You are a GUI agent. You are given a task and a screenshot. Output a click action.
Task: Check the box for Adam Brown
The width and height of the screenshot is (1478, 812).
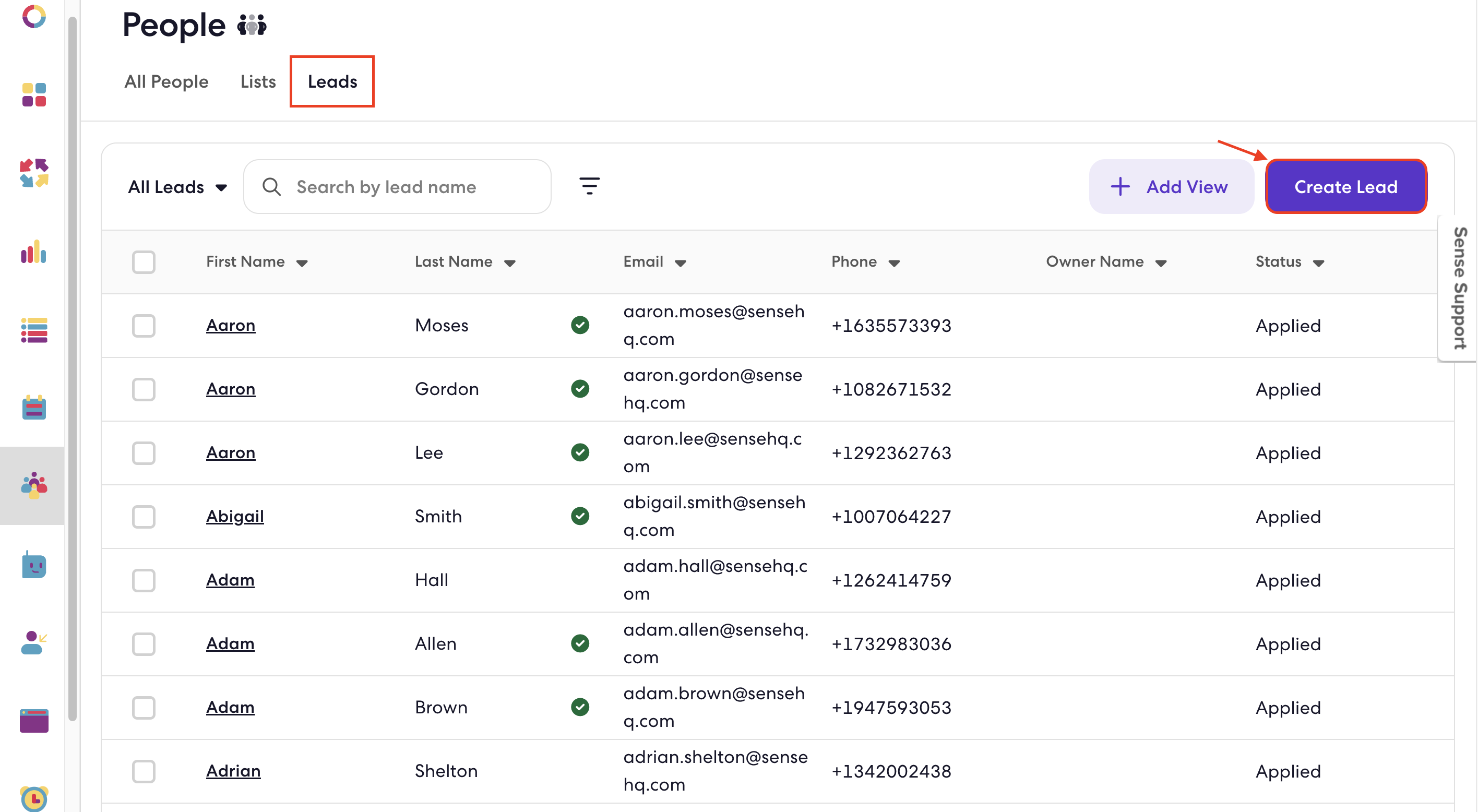click(x=144, y=708)
